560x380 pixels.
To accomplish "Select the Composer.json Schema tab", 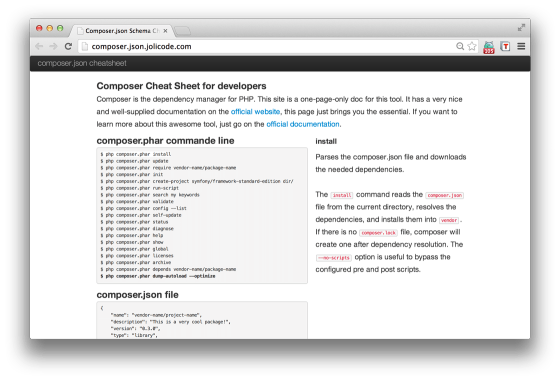I will 122,31.
